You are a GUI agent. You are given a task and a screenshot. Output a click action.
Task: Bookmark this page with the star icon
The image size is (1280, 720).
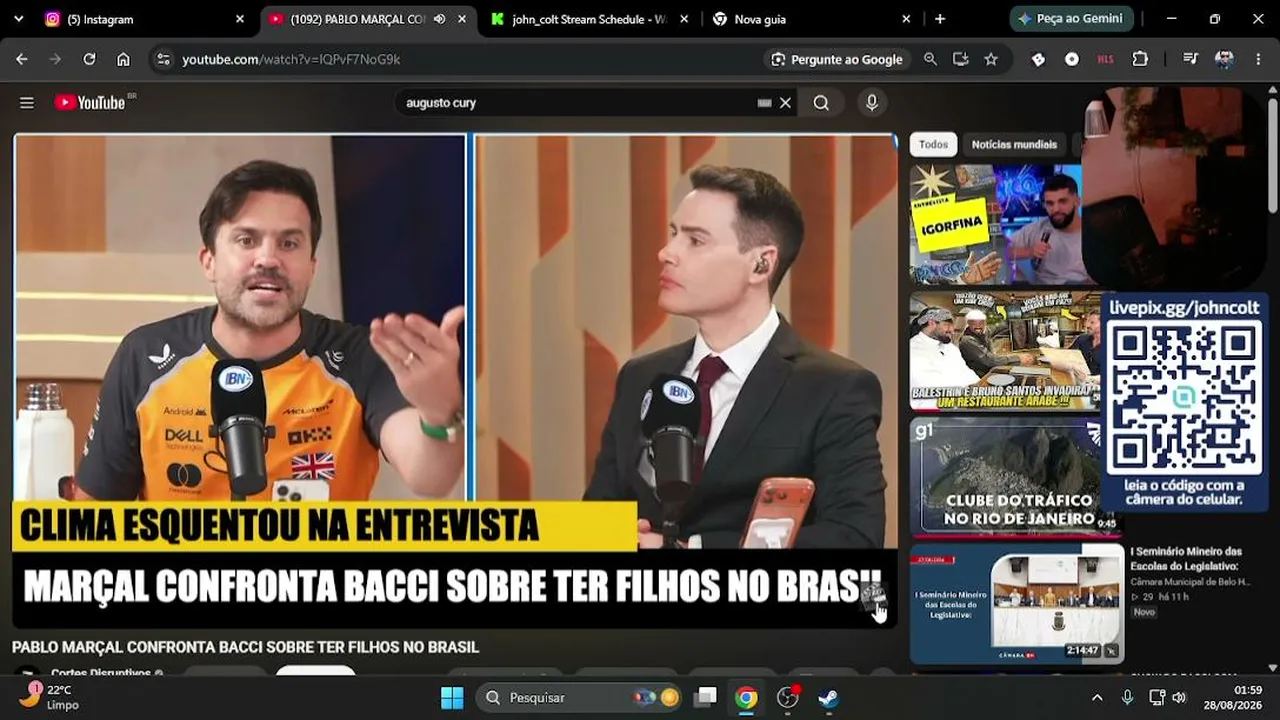tap(991, 59)
